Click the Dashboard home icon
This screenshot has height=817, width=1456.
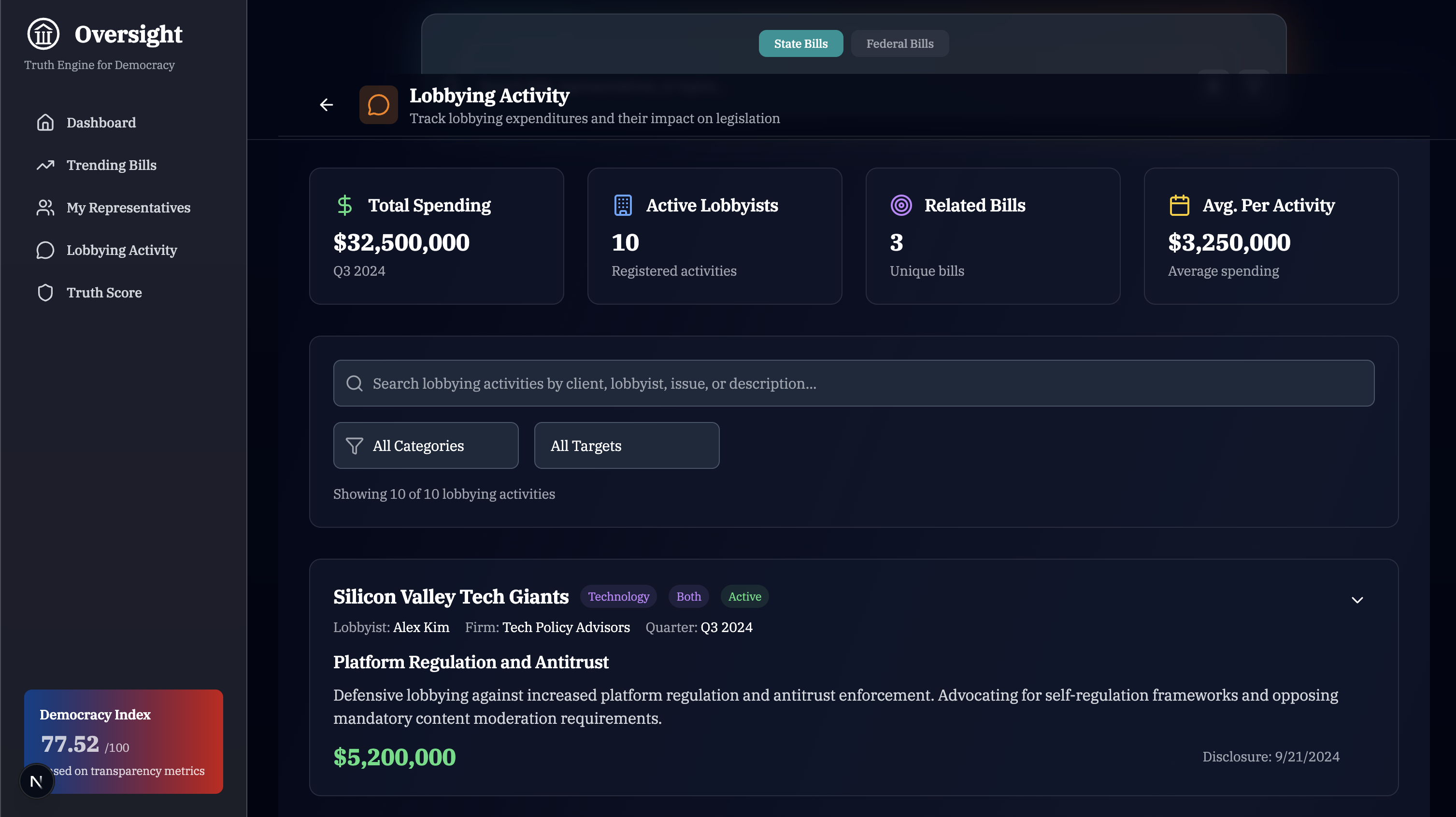[45, 123]
